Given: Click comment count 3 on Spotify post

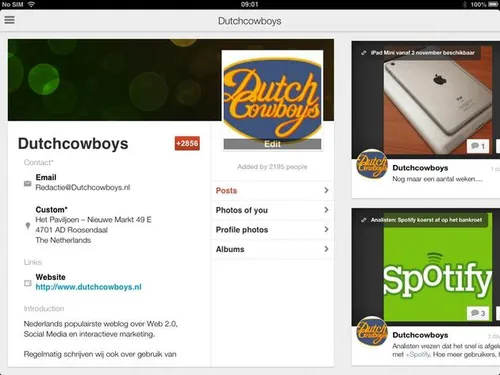Looking at the screenshot, I should pyautogui.click(x=478, y=313).
